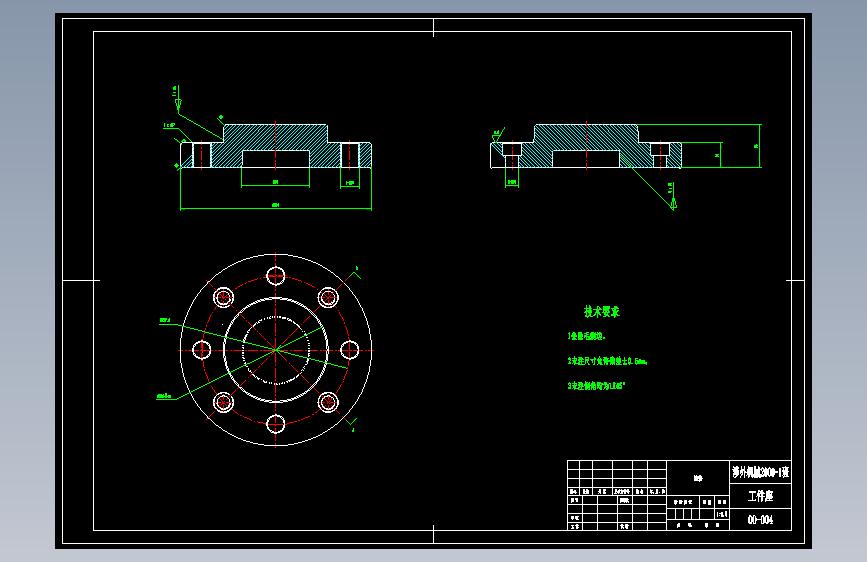867x562 pixels.
Task: Select the upper-left counterbored hole in plan view
Action: (223, 298)
